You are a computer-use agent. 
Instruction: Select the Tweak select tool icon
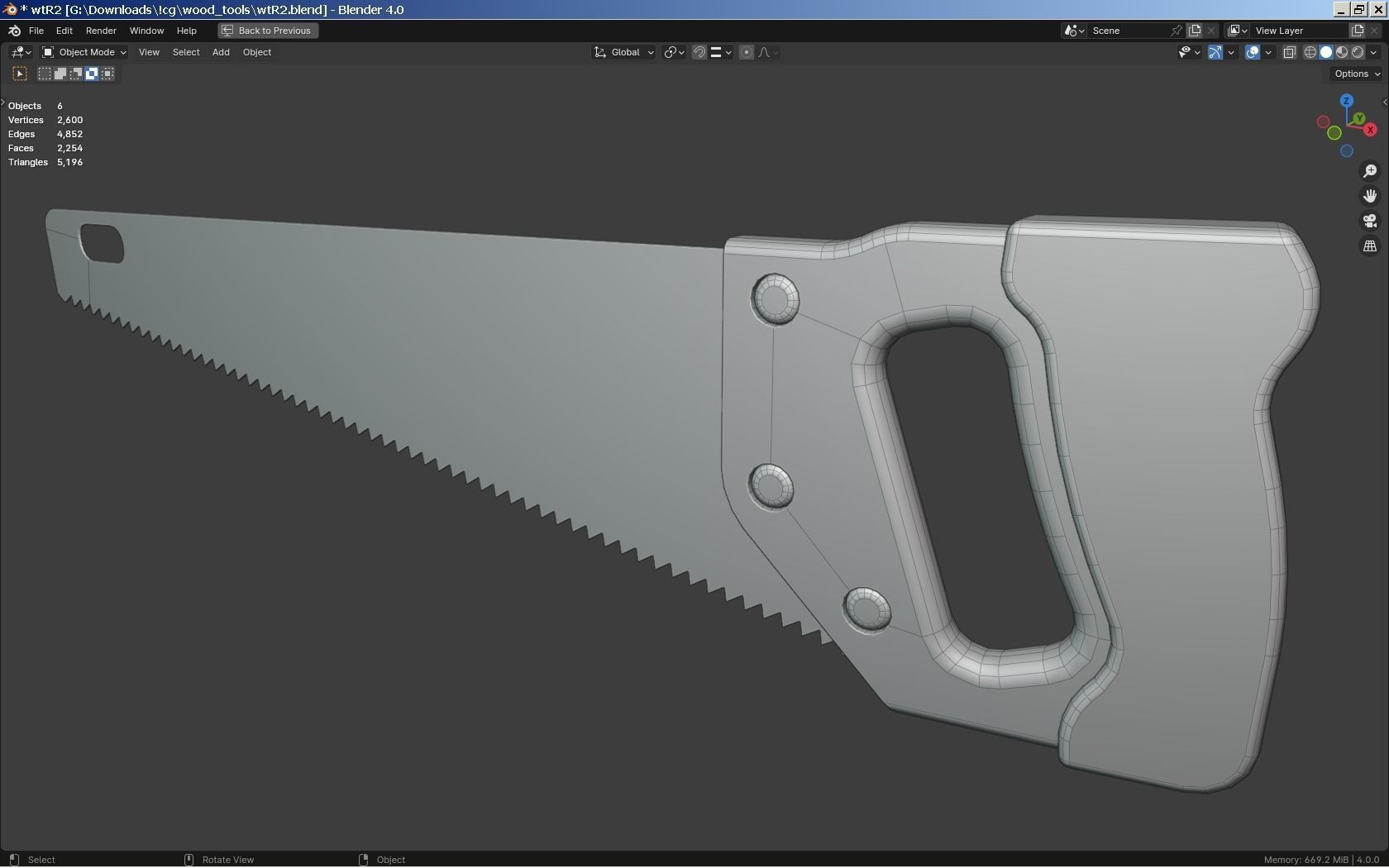tap(20, 74)
